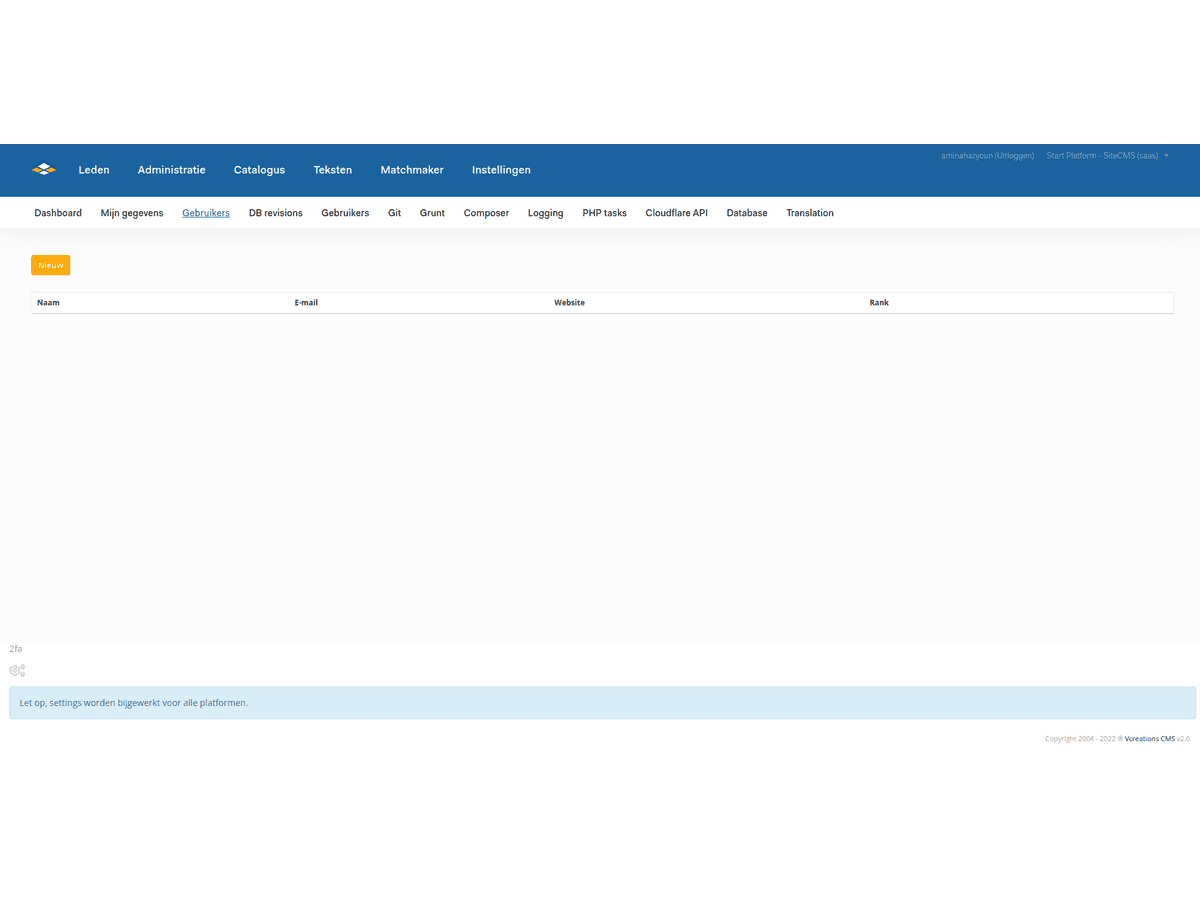Image resolution: width=1200 pixels, height=900 pixels.
Task: Go to the Catalogus menu
Action: [x=259, y=170]
